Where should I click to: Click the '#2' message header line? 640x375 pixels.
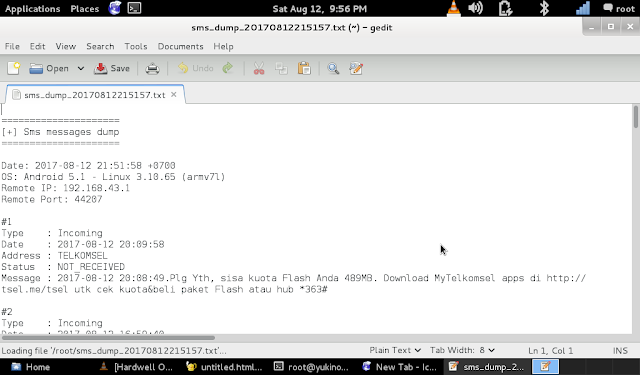tap(7, 312)
